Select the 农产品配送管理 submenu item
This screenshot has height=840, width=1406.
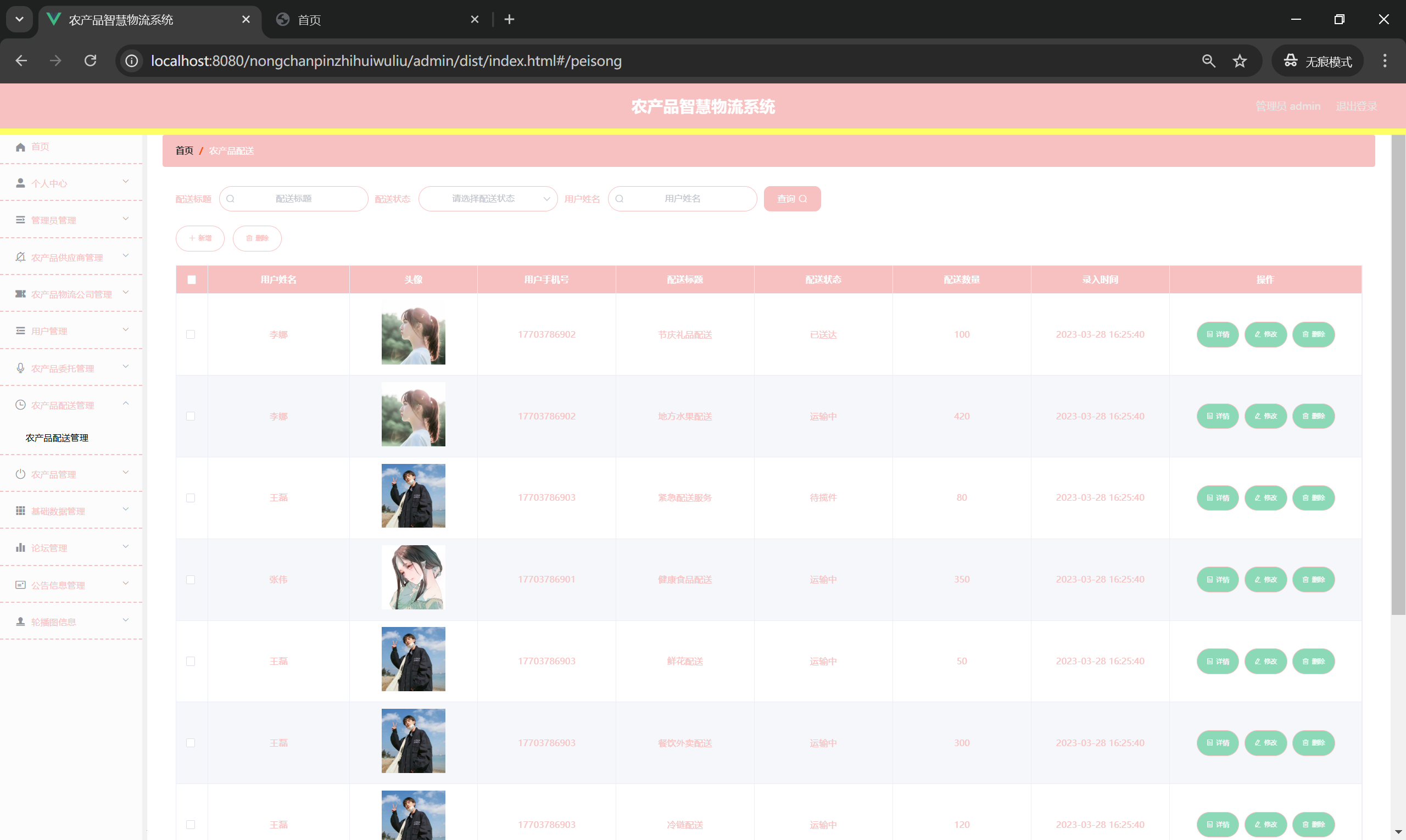57,438
